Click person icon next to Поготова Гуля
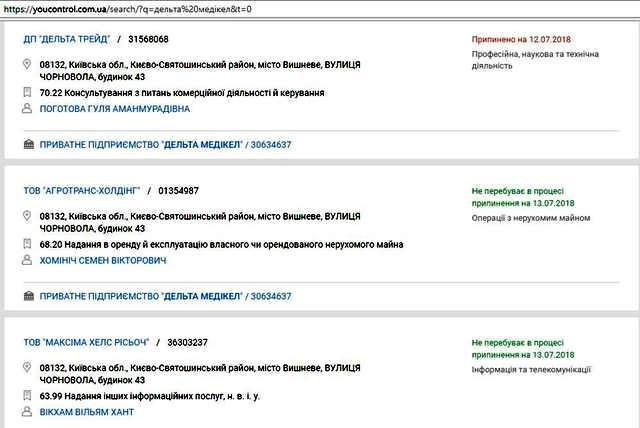Viewport: 640px width, 428px height. tap(29, 109)
